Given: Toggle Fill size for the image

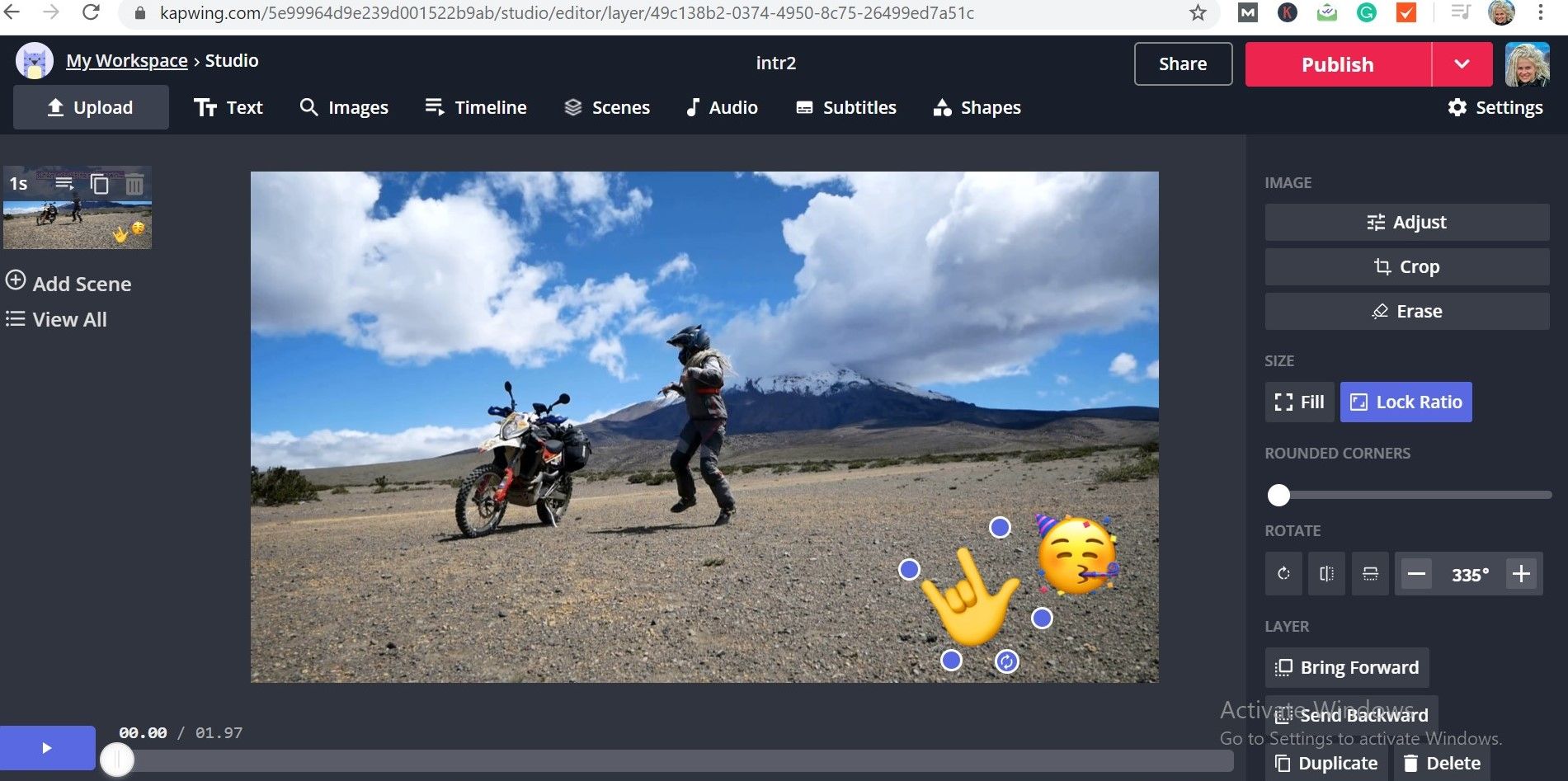Looking at the screenshot, I should 1299,402.
